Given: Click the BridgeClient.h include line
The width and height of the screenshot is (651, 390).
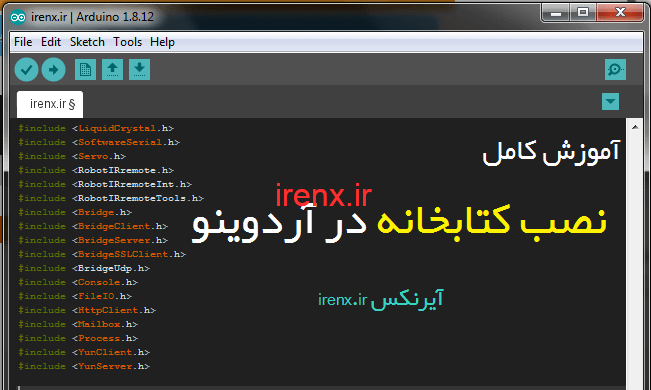Looking at the screenshot, I should click(x=93, y=226).
